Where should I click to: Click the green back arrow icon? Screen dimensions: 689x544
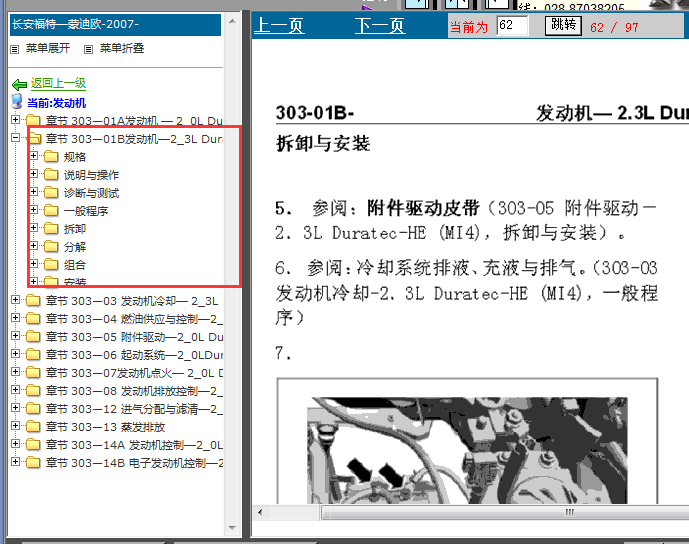tap(19, 84)
